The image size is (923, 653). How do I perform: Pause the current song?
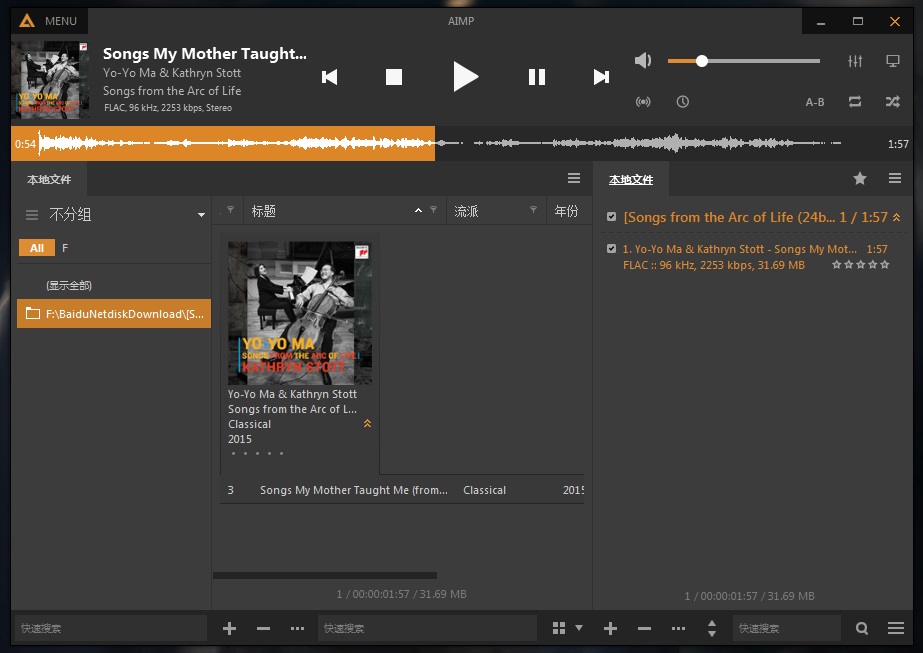click(x=537, y=77)
